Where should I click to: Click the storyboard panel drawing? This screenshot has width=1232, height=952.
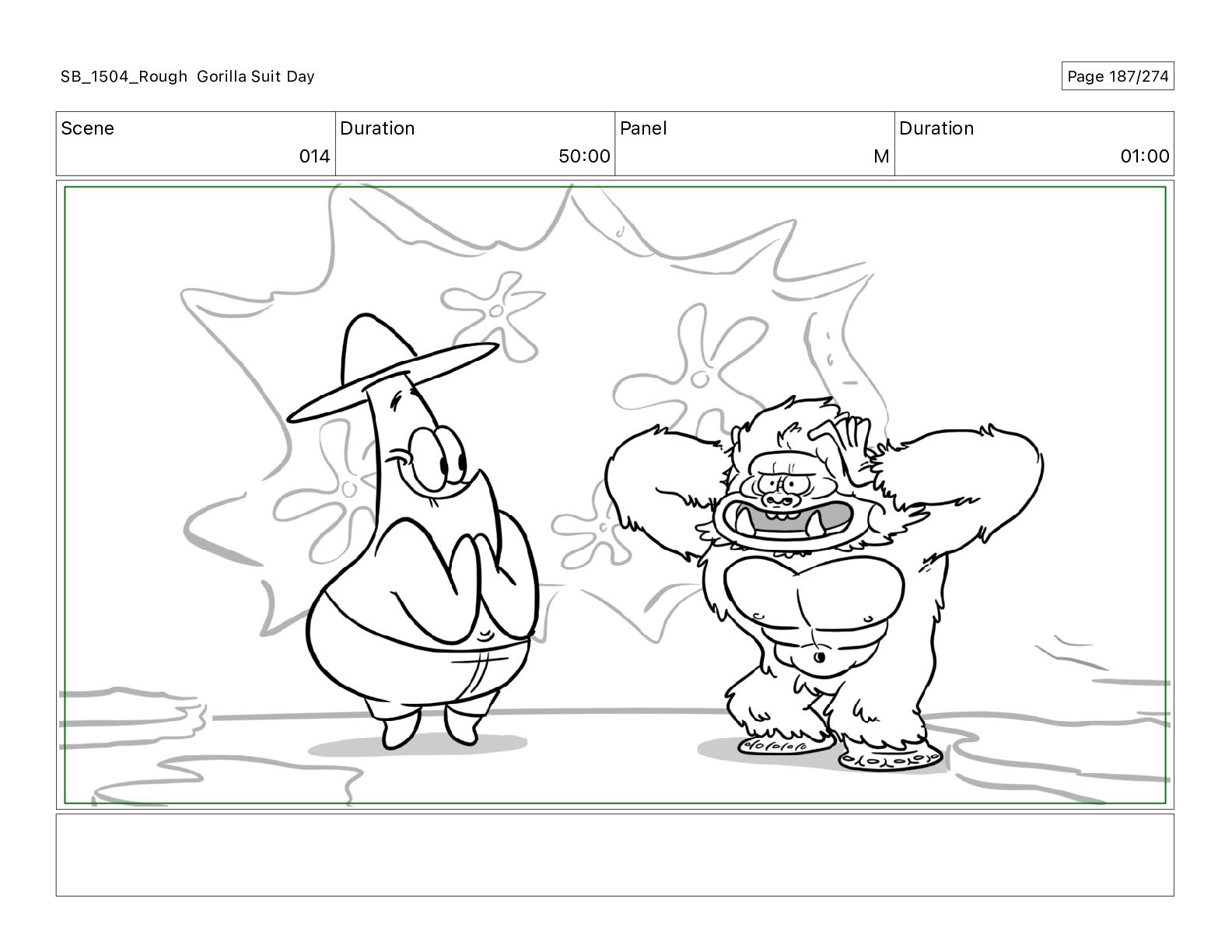pyautogui.click(x=615, y=495)
